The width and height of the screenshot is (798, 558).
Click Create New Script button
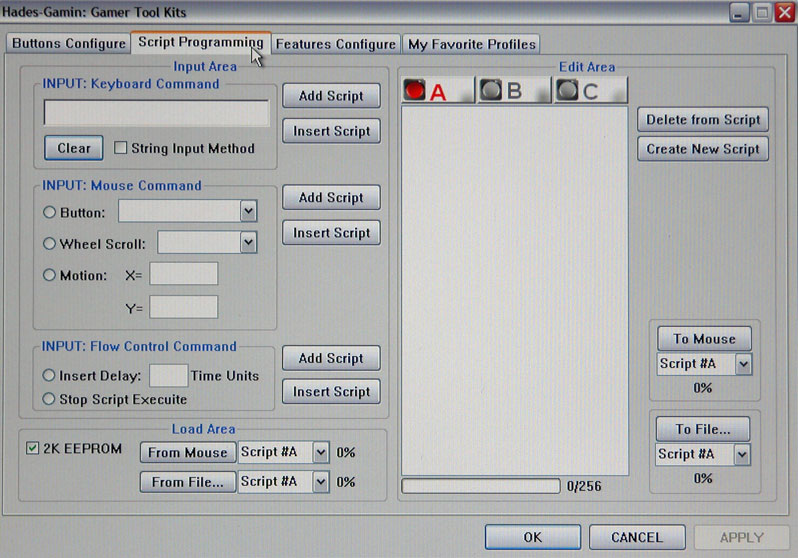(x=703, y=149)
